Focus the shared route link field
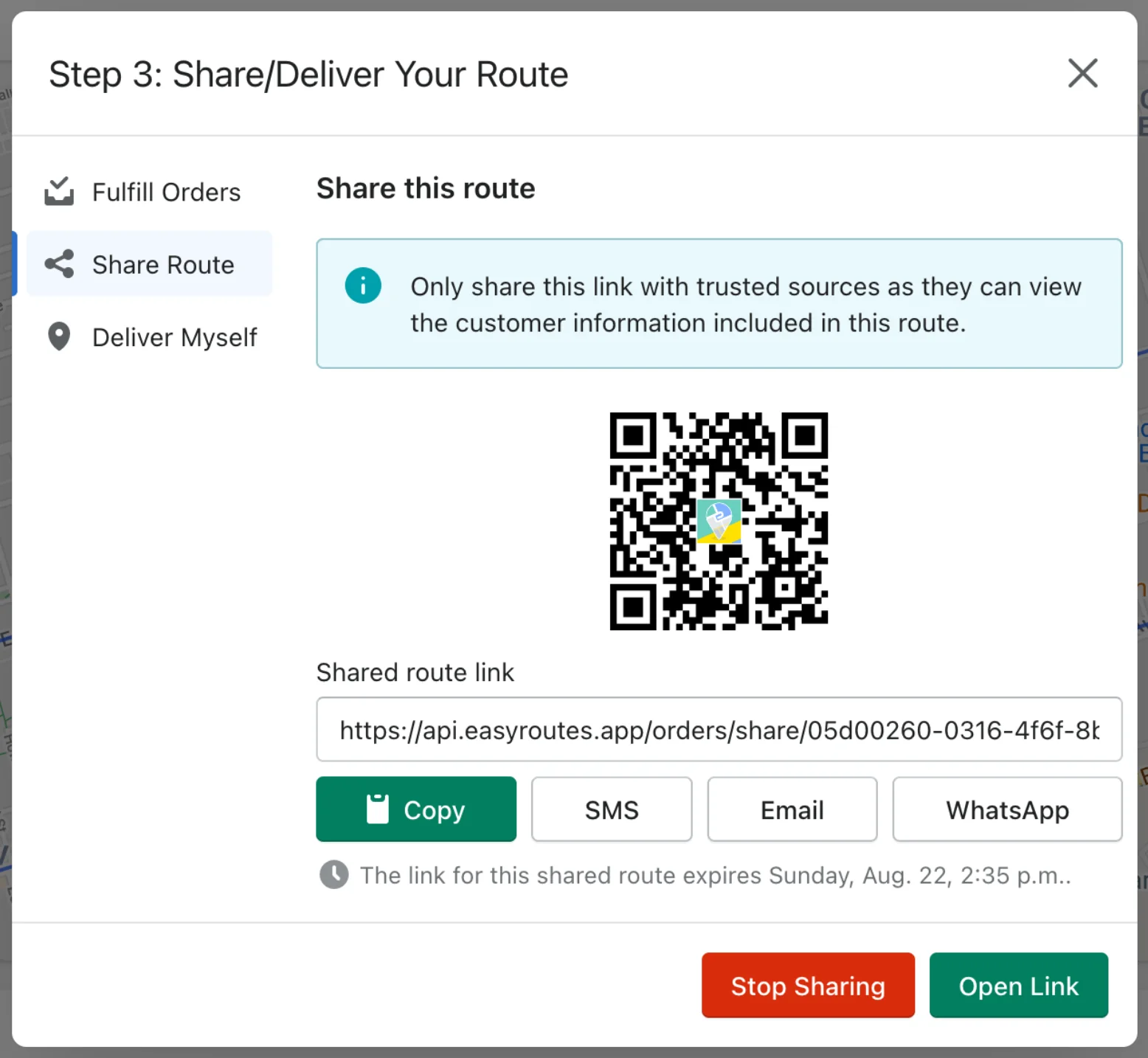 tap(719, 729)
